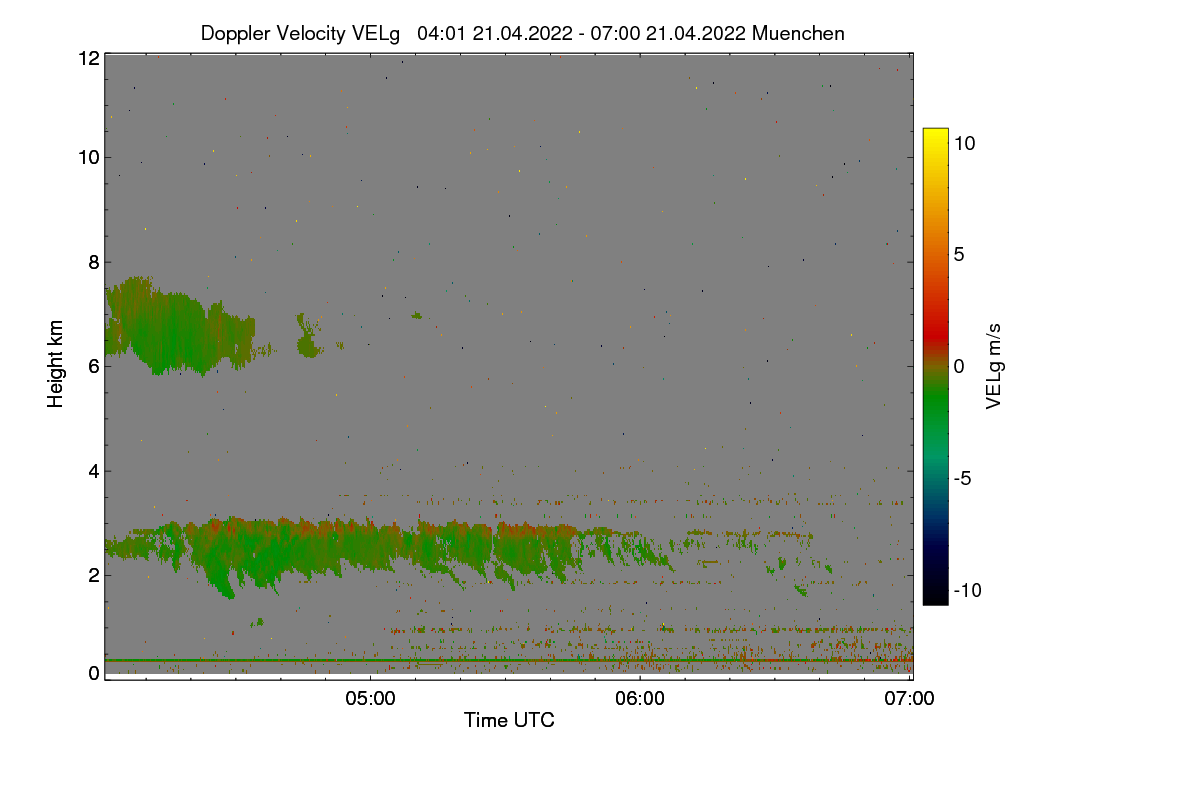Screen dimensions: 1200x800
Task: Click the 4 km height tick label
Action: click(x=93, y=470)
